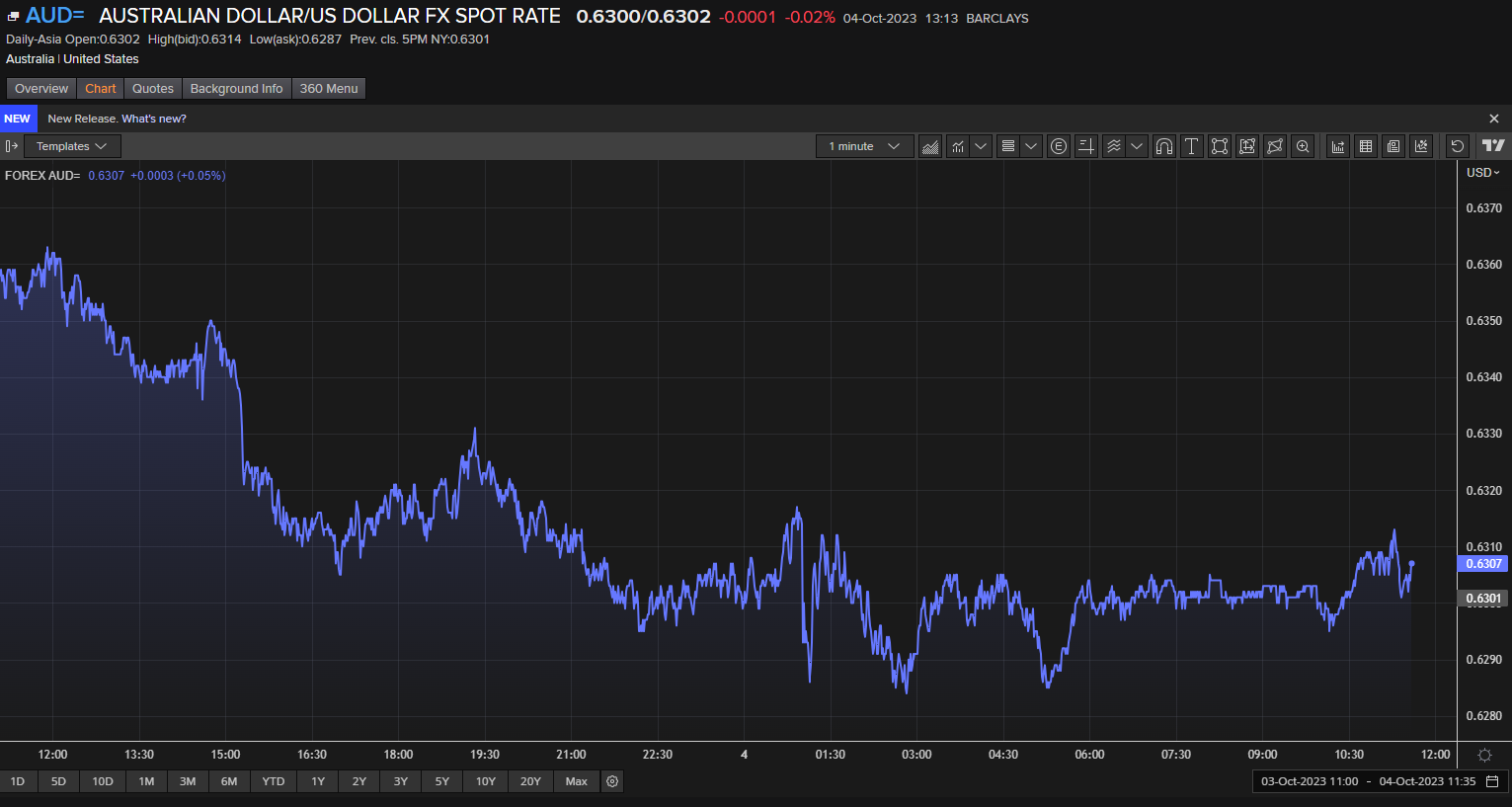The height and width of the screenshot is (807, 1512).
Task: Click the area chart style icon
Action: point(929,146)
